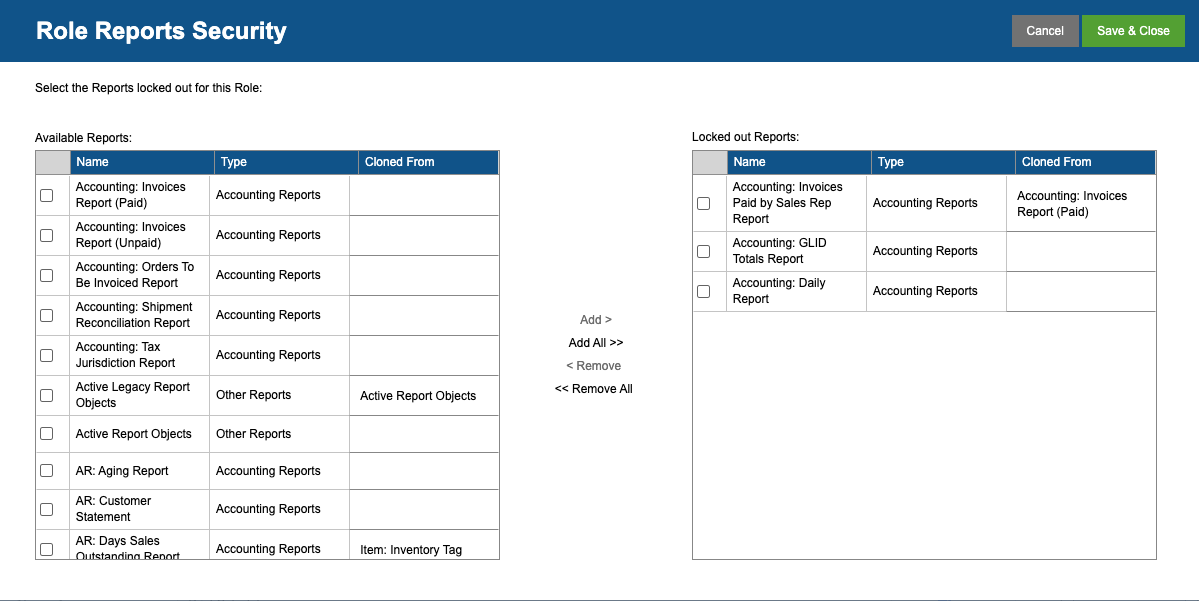
Task: Click the Cloned From header in Locked out Reports
Action: tap(1085, 162)
